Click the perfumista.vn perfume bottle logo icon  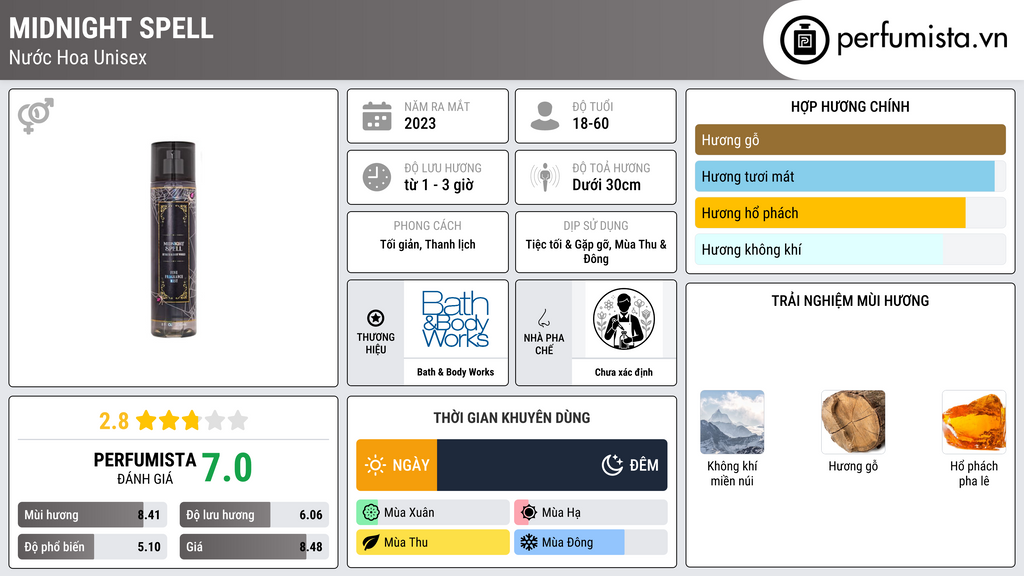(x=804, y=40)
